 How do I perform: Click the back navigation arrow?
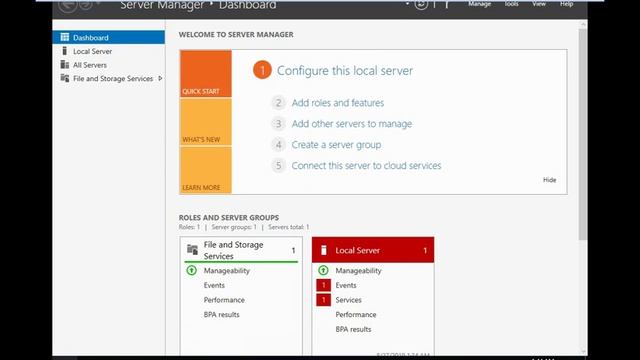(x=68, y=5)
